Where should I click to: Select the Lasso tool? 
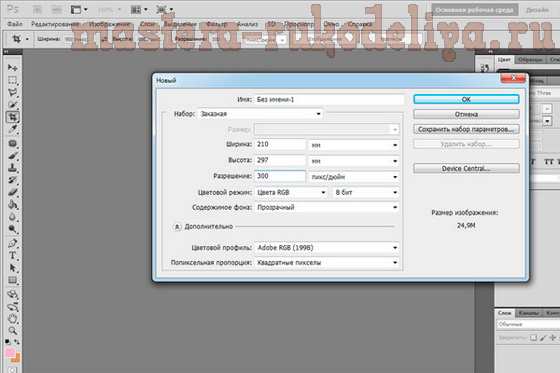click(12, 92)
